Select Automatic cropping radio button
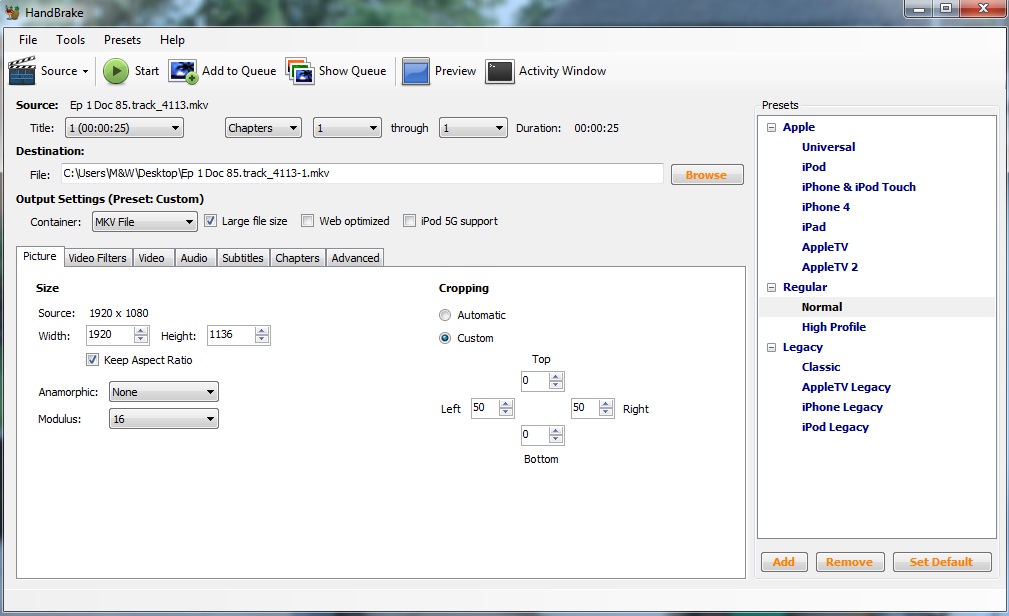This screenshot has width=1009, height=616. coord(445,315)
